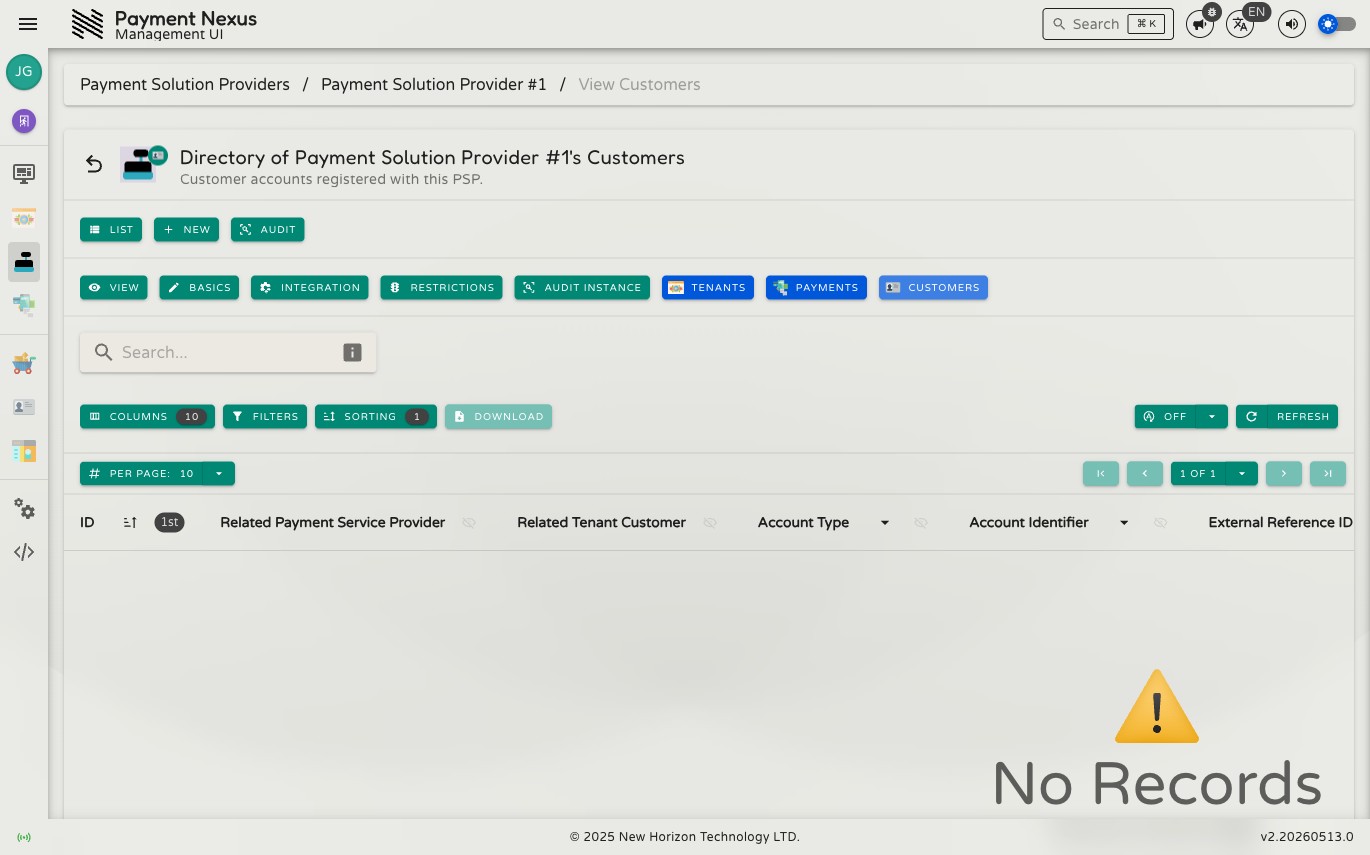This screenshot has height=855, width=1370.
Task: Click the customers search field
Action: click(228, 352)
